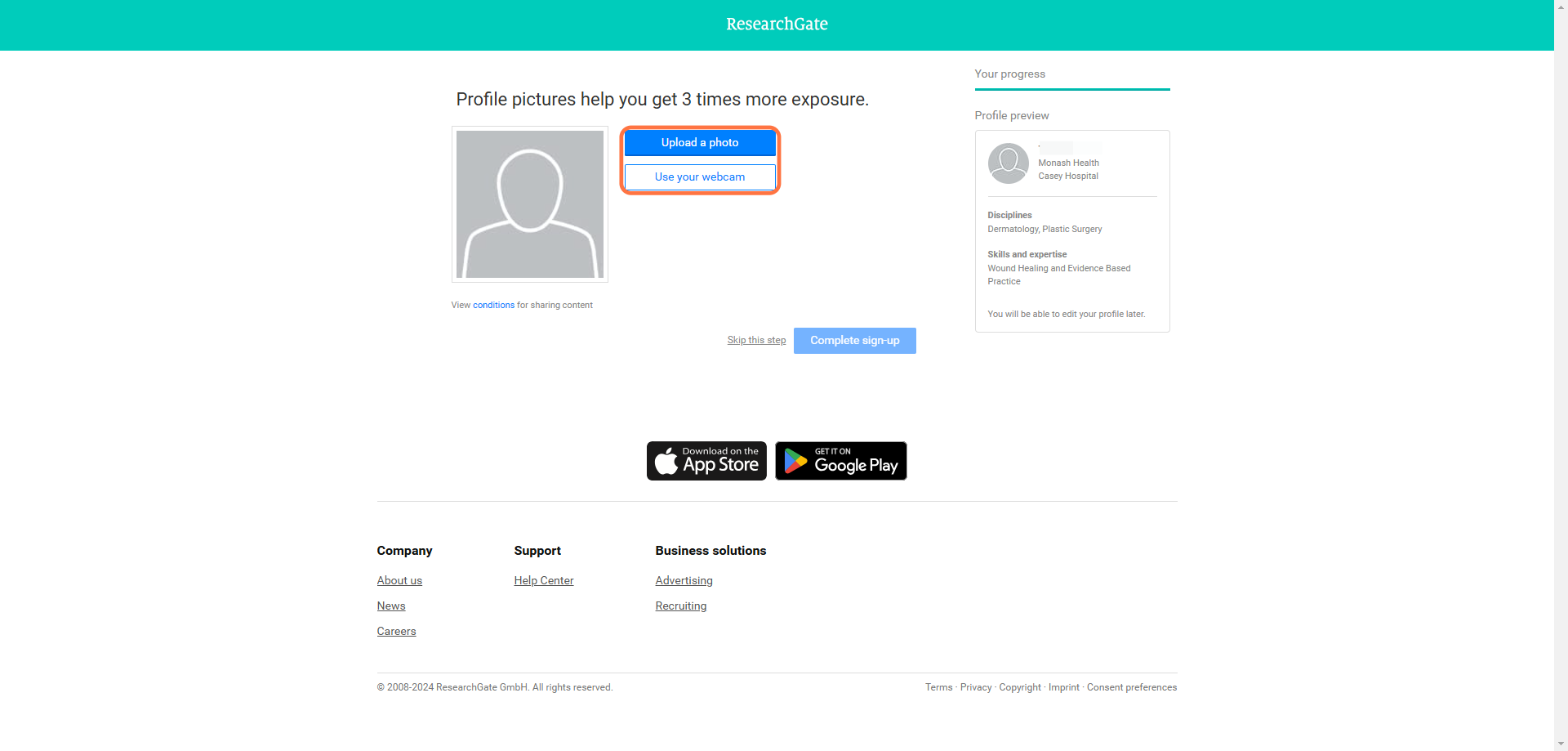Skip this step link

pyautogui.click(x=756, y=340)
